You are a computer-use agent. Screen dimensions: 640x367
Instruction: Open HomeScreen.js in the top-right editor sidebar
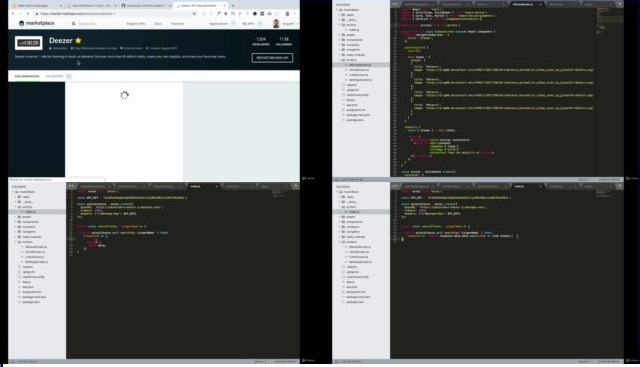pyautogui.click(x=359, y=70)
